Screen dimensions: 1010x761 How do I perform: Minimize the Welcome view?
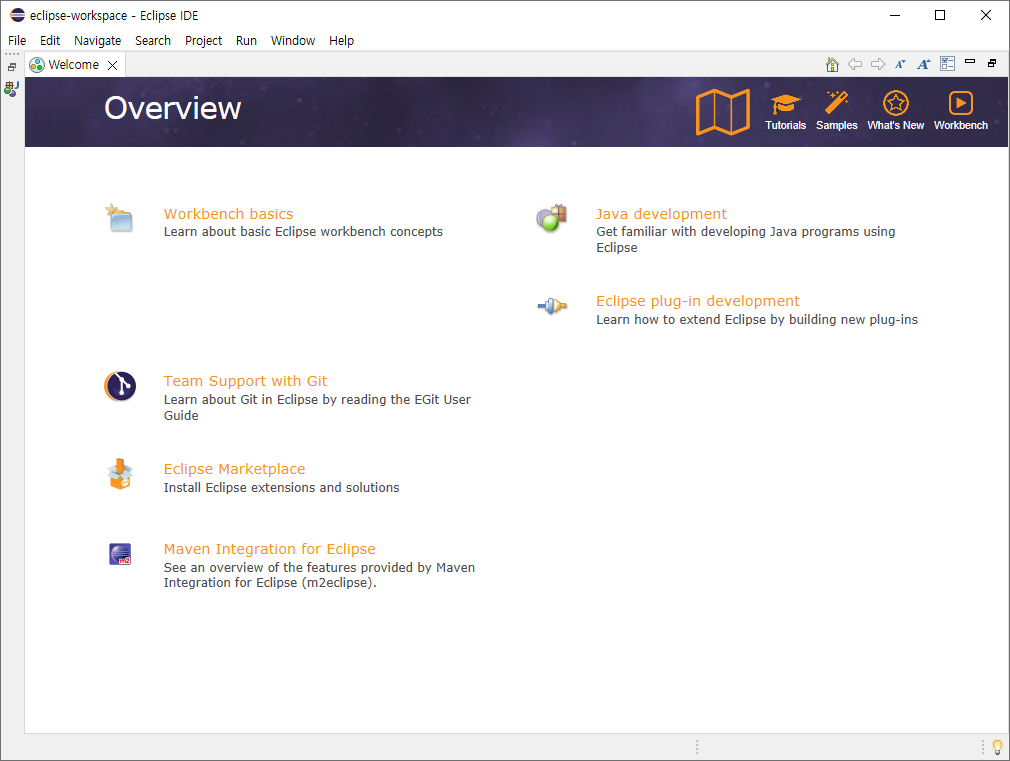coord(969,62)
